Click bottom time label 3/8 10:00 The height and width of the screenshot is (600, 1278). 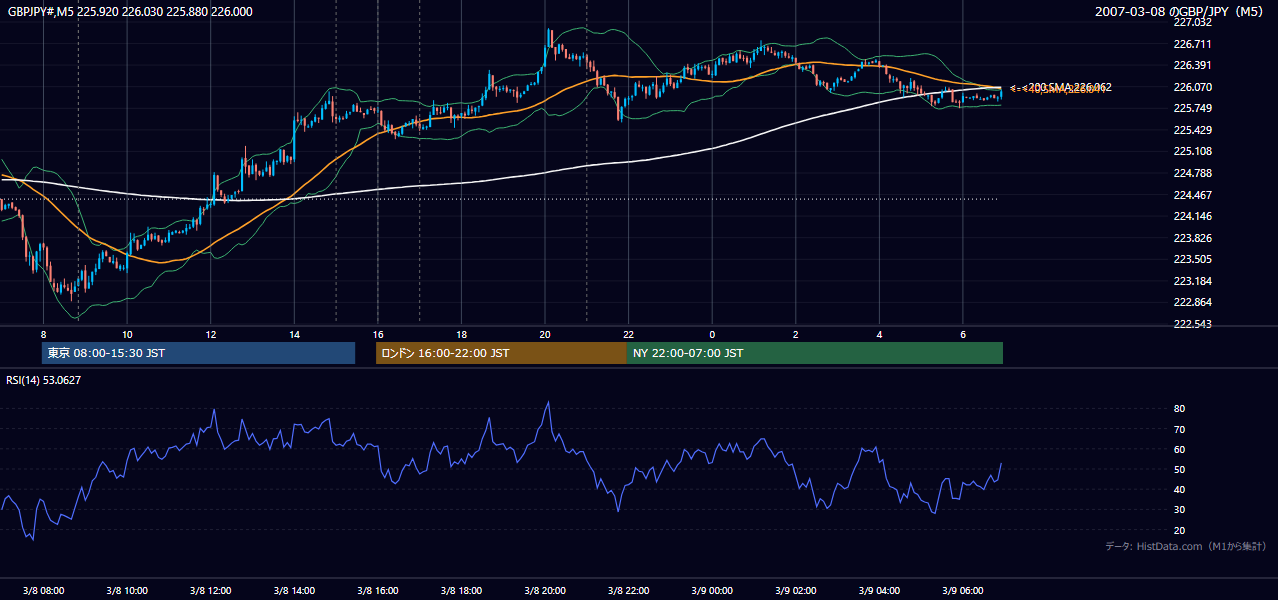pos(127,591)
